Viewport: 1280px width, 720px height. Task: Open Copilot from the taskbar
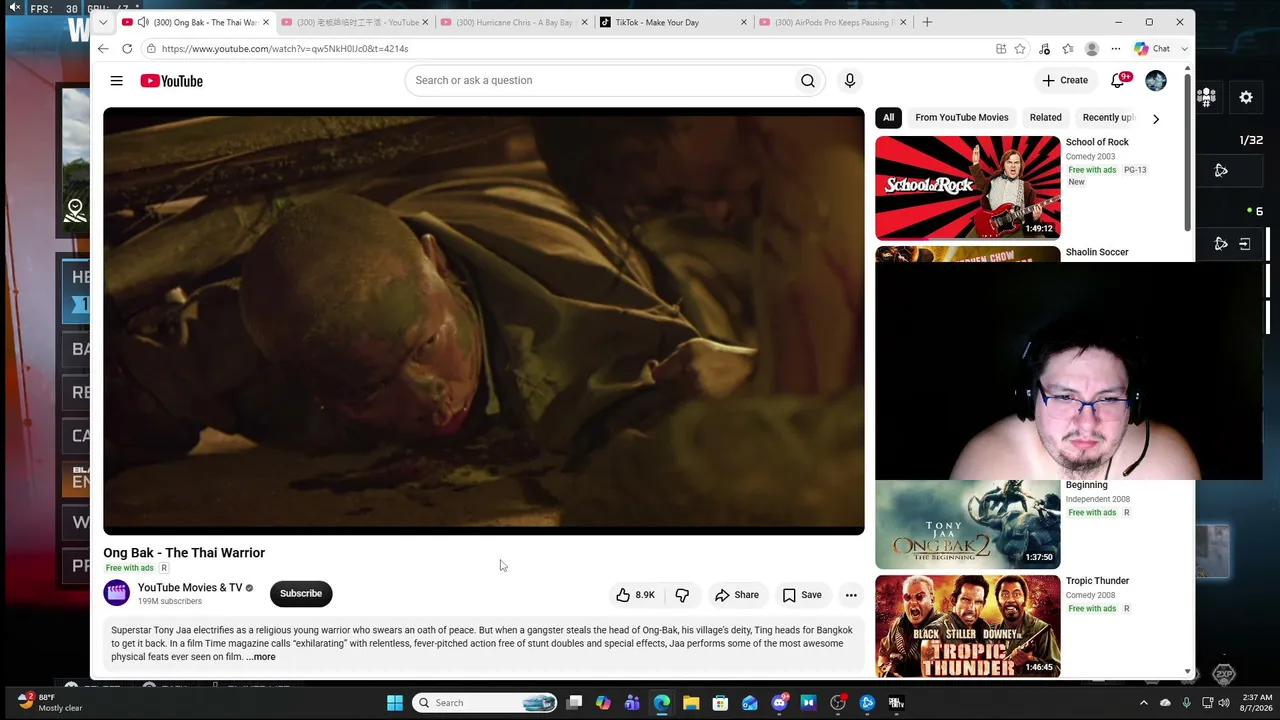point(603,703)
